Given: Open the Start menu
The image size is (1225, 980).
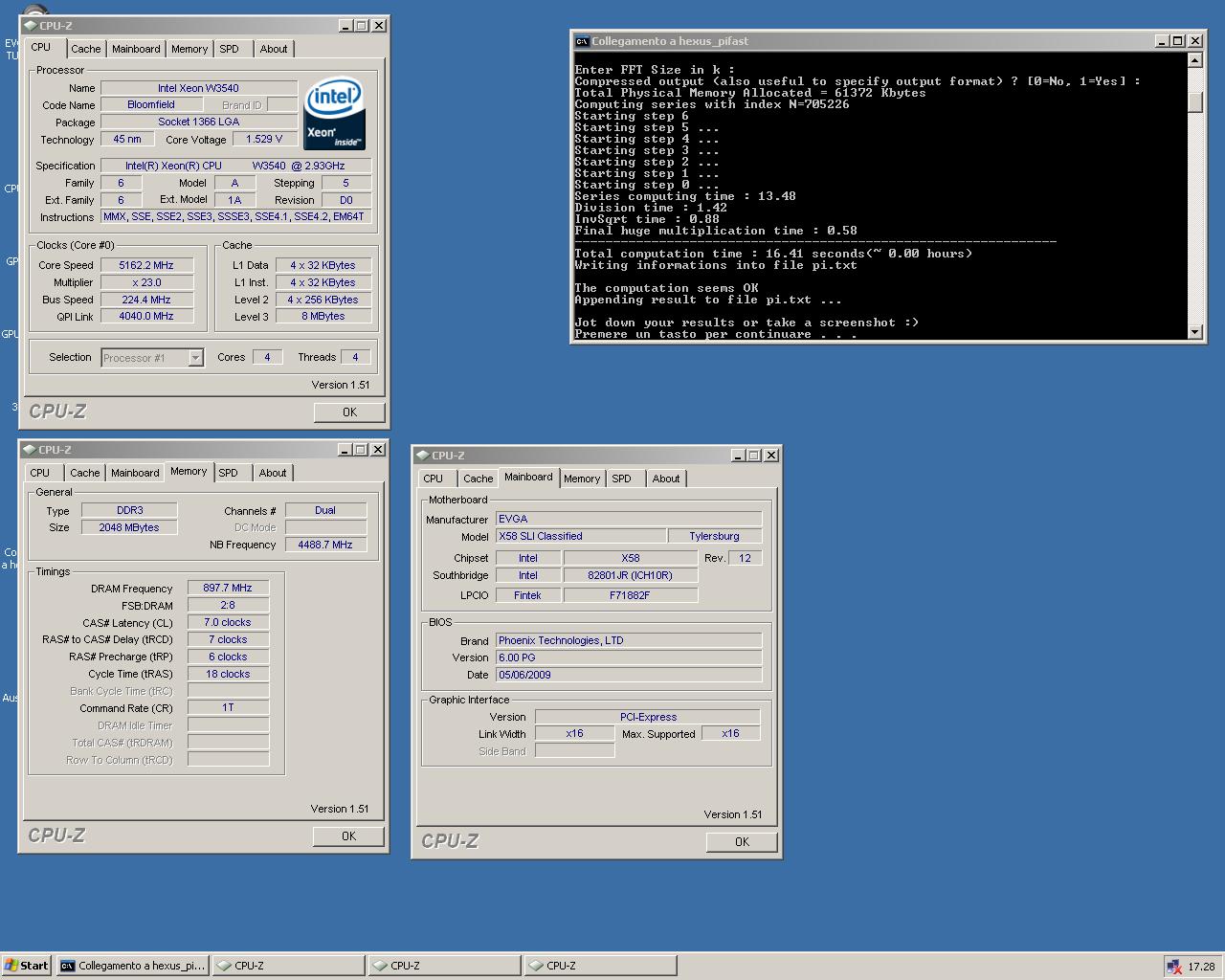Looking at the screenshot, I should coord(27,966).
